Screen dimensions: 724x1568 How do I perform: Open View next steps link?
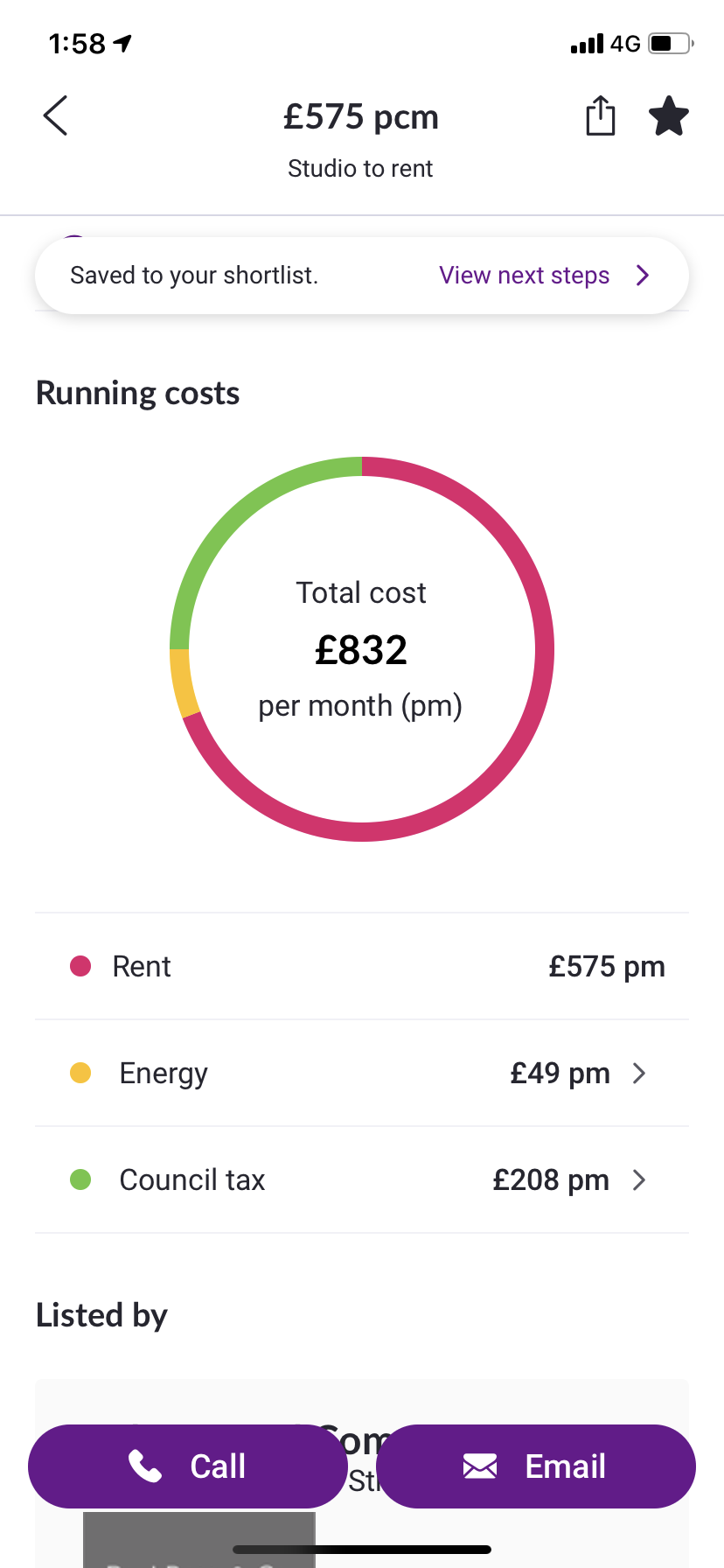pos(524,276)
